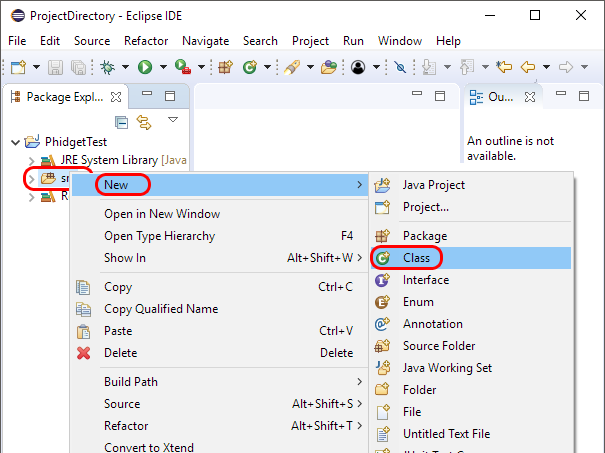Open dropdown arrow next to Run button
Image resolution: width=605 pixels, height=453 pixels.
162,67
